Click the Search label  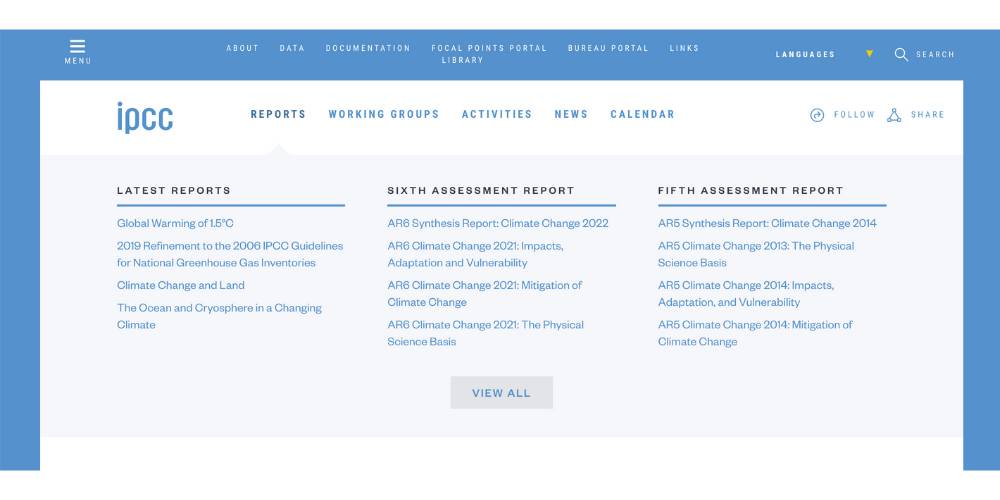pos(936,54)
